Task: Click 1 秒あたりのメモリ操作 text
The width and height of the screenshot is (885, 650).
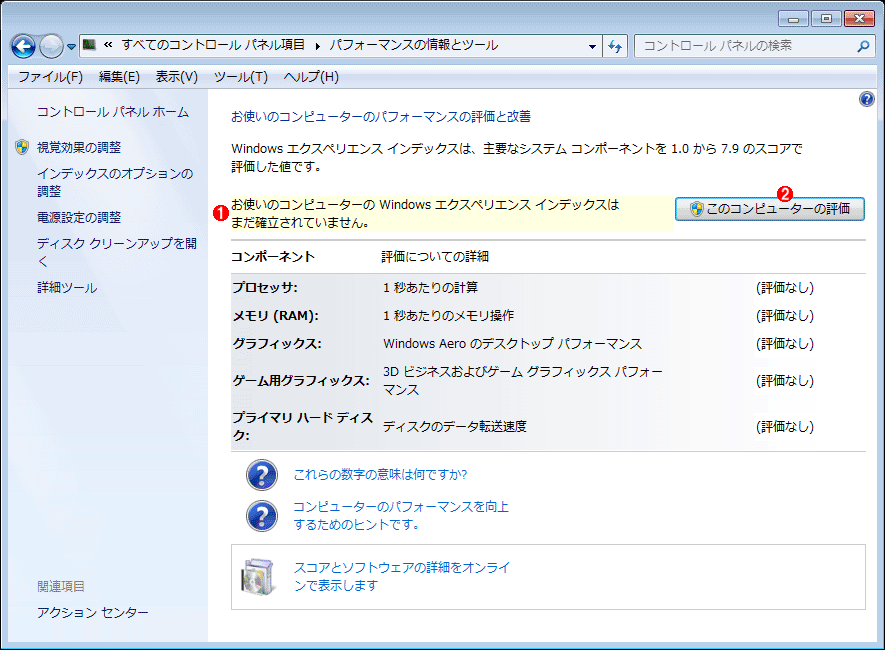Action: [449, 316]
